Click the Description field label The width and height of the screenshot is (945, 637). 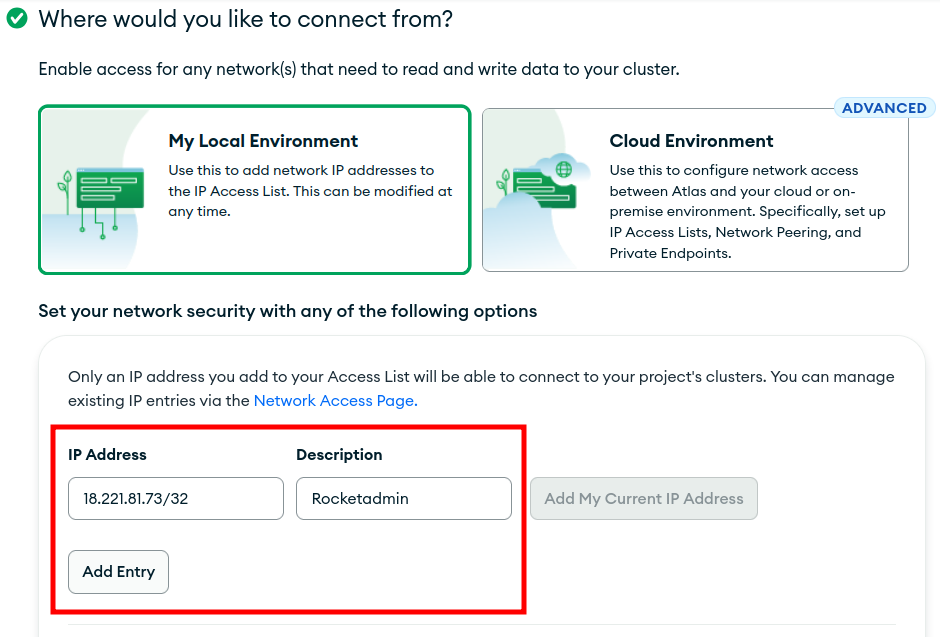[339, 454]
